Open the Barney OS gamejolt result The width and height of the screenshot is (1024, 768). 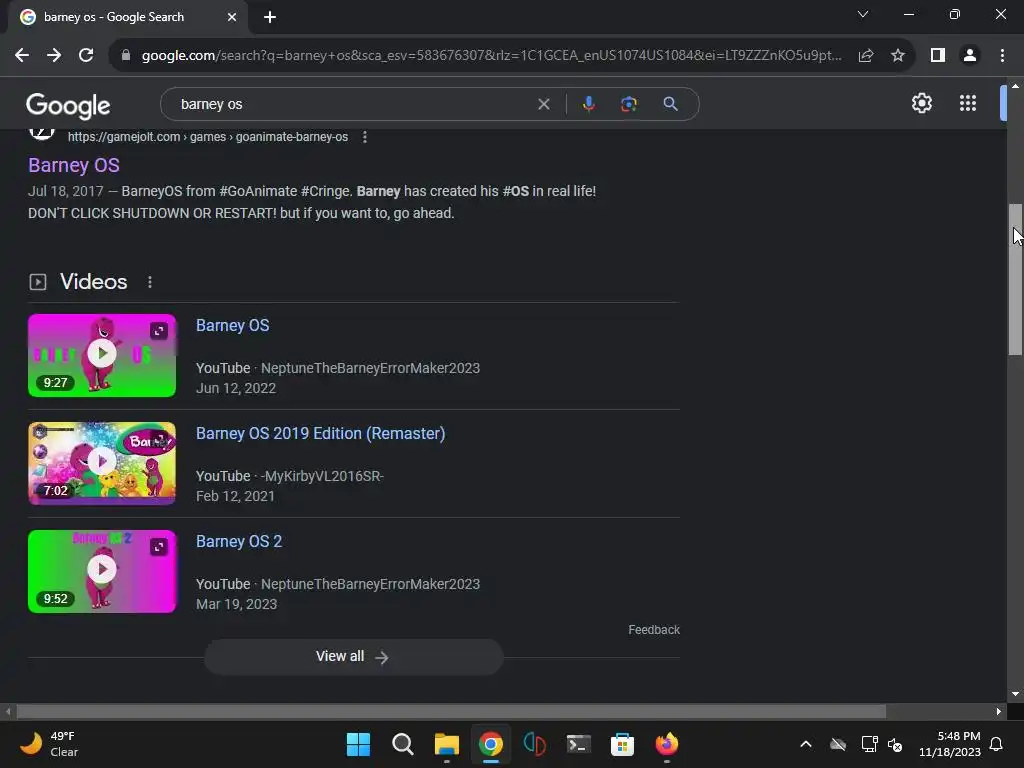[74, 165]
